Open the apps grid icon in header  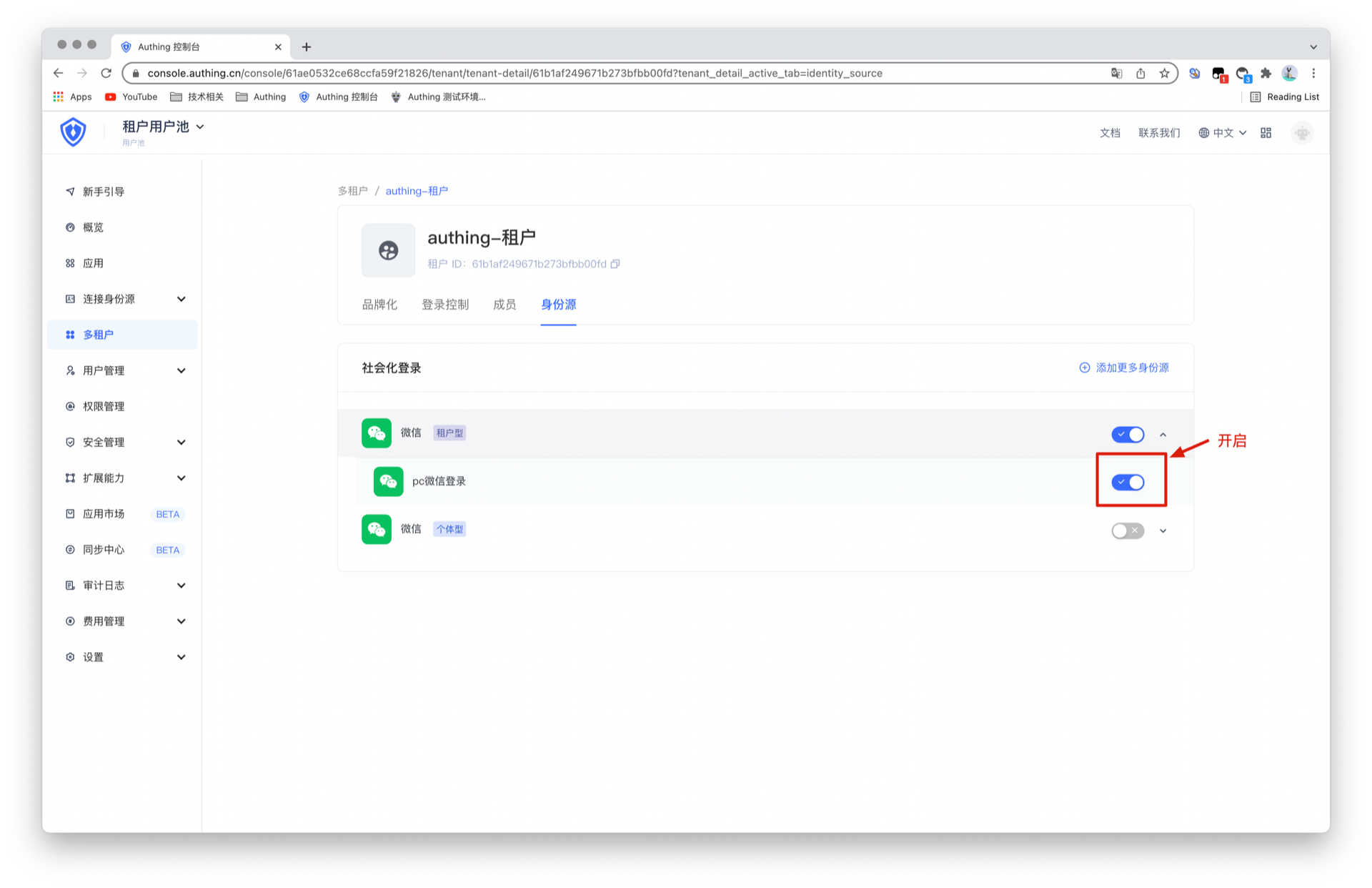(x=1266, y=133)
